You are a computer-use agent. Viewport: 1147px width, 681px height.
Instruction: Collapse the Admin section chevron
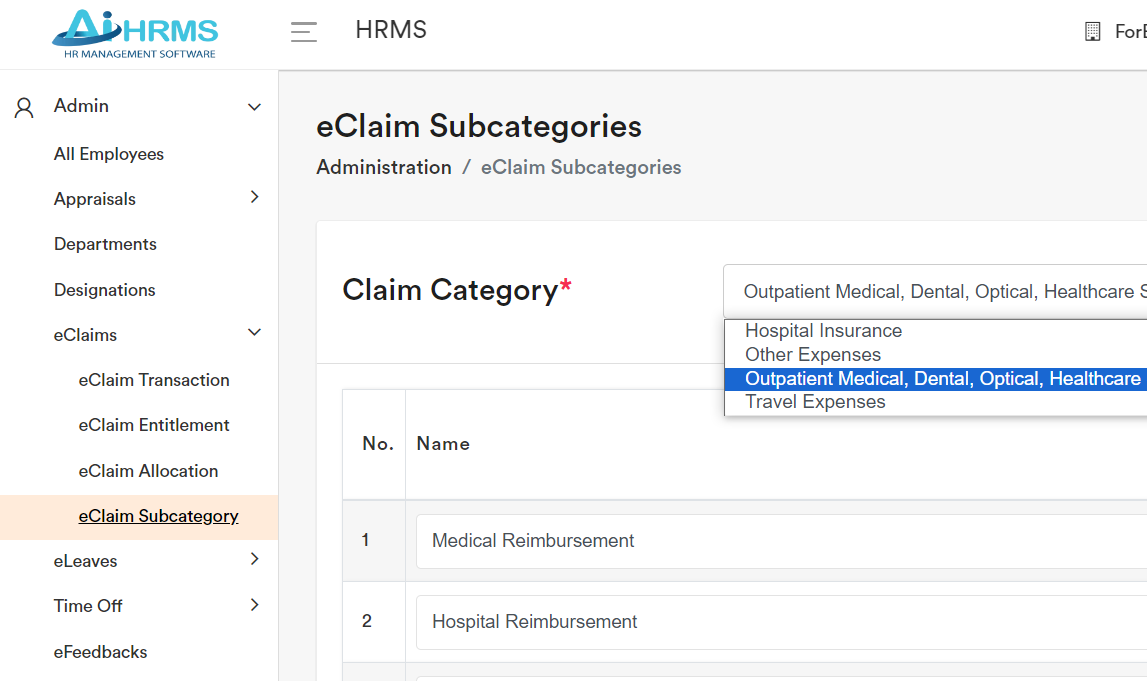point(254,107)
